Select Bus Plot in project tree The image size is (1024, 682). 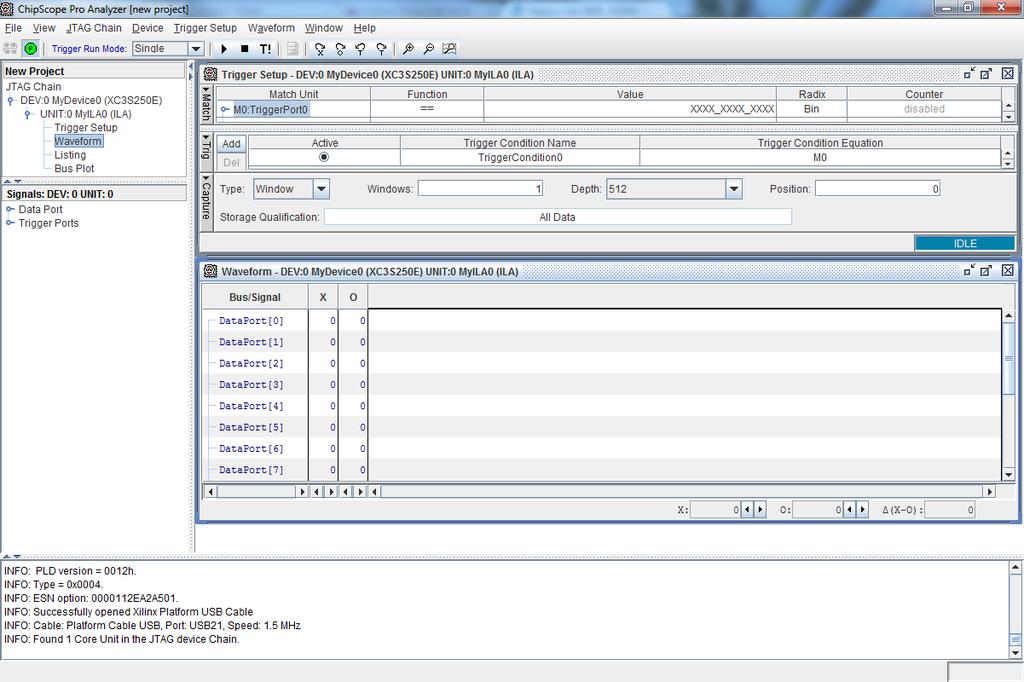click(x=74, y=169)
